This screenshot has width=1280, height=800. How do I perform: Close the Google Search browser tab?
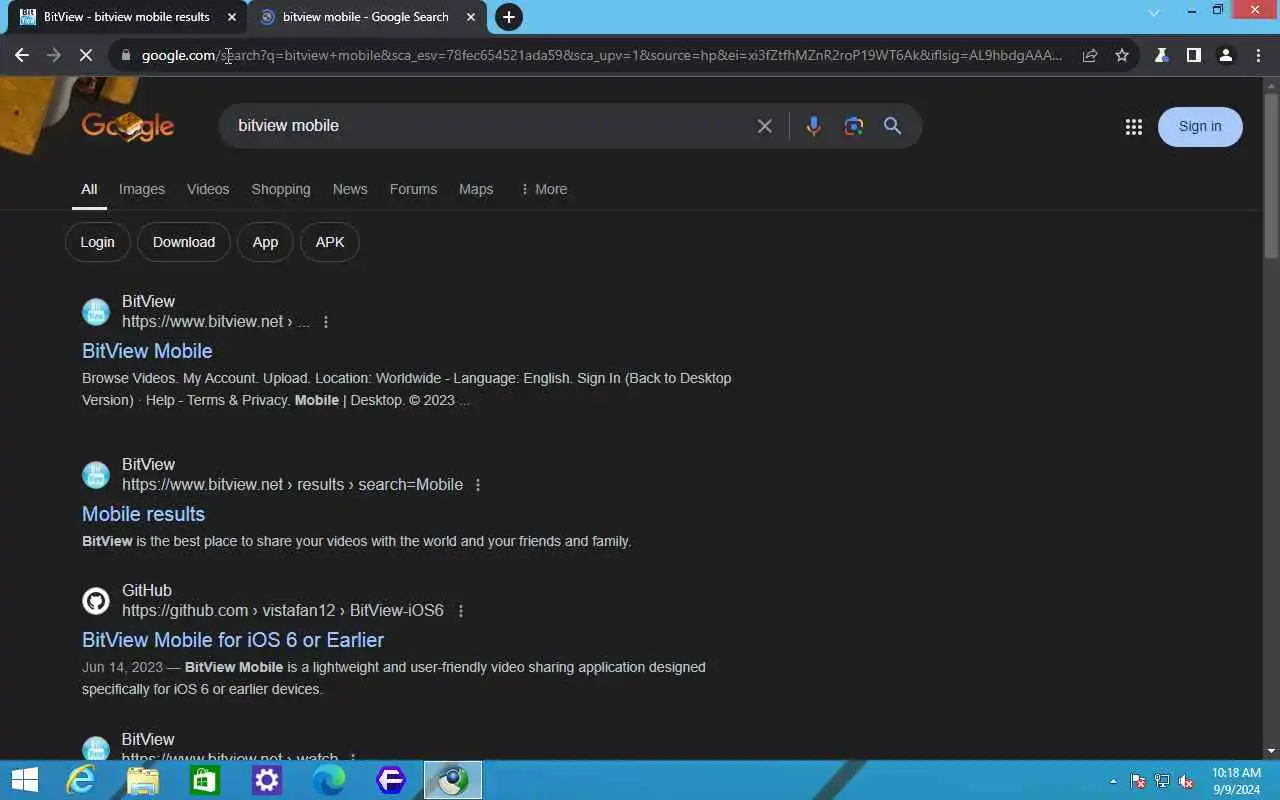[471, 17]
